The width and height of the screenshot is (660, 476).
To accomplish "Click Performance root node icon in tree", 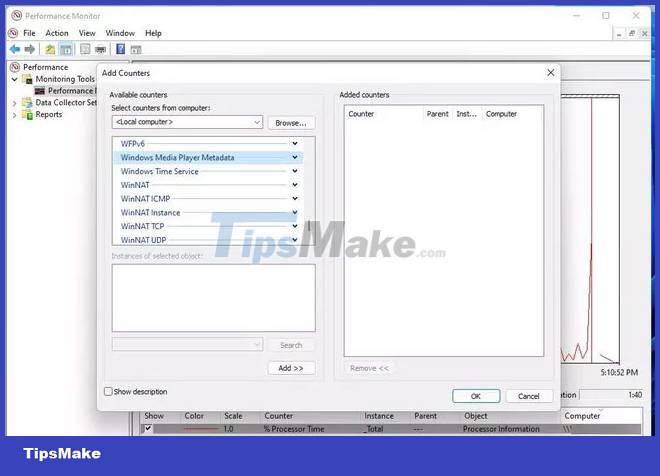I will [x=15, y=67].
